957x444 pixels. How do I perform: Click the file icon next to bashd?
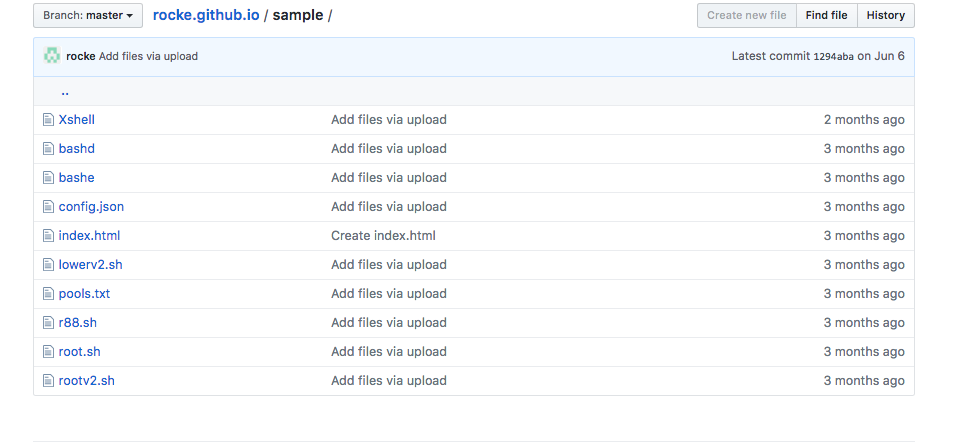[x=48, y=149]
